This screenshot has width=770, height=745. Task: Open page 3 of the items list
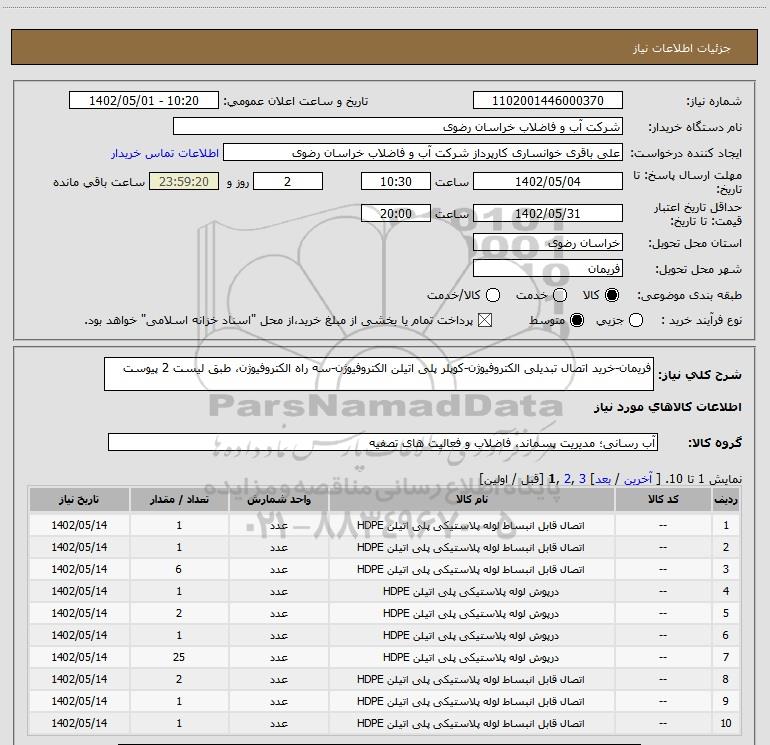pyautogui.click(x=582, y=479)
